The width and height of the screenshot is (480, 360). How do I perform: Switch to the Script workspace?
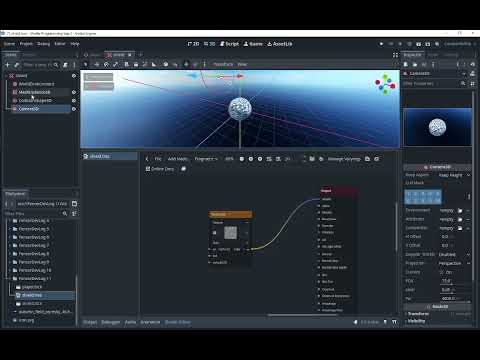point(229,44)
